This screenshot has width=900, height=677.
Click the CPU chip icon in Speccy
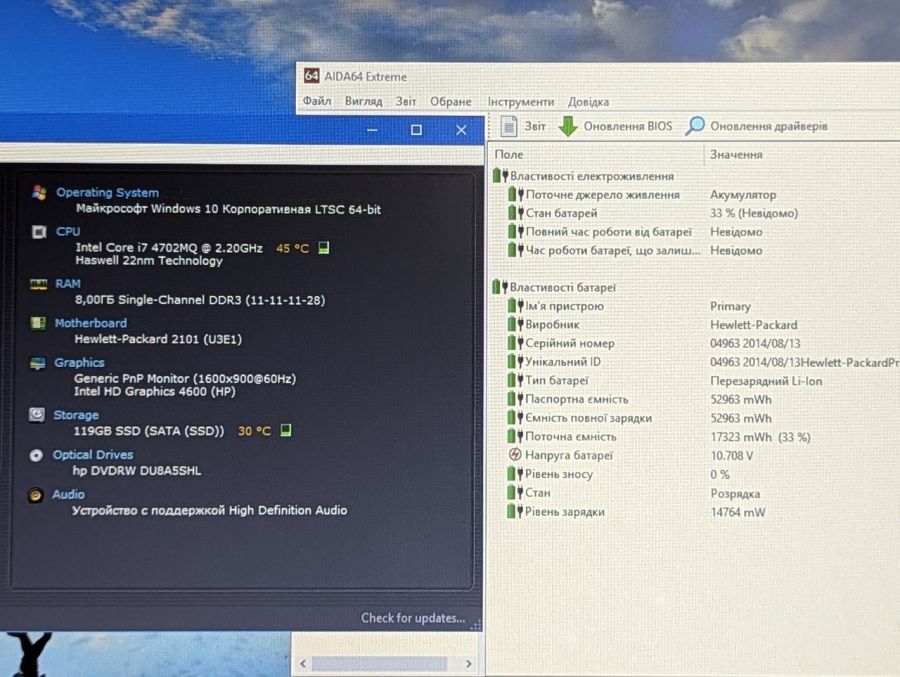(x=39, y=231)
